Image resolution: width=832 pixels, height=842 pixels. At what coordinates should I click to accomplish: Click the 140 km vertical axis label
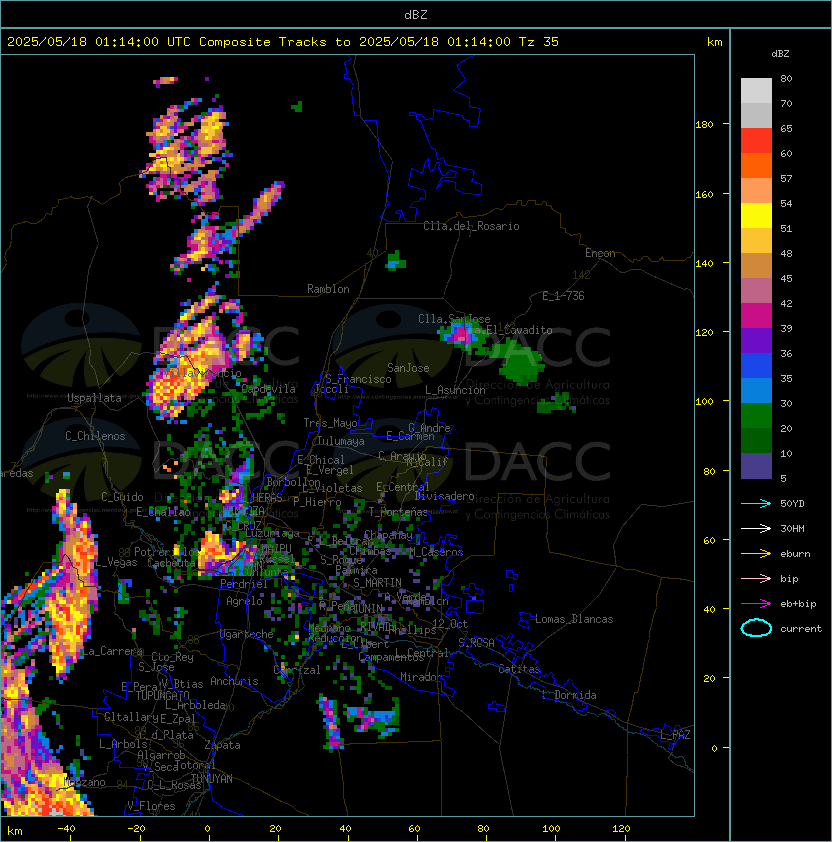(704, 263)
